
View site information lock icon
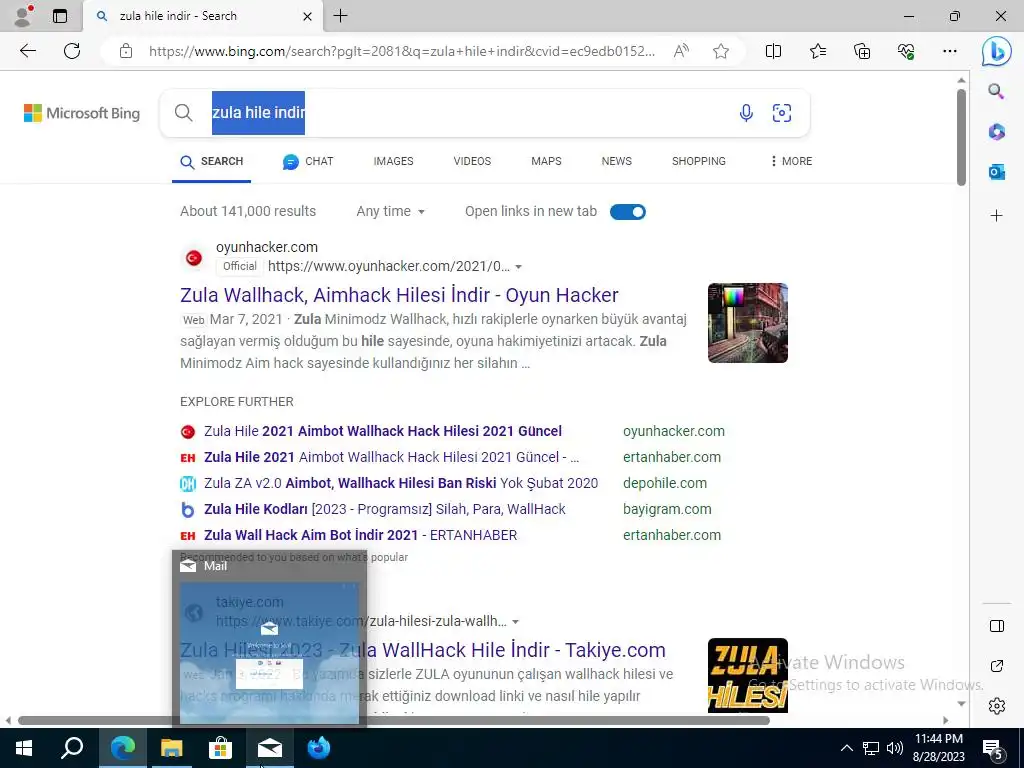[126, 51]
